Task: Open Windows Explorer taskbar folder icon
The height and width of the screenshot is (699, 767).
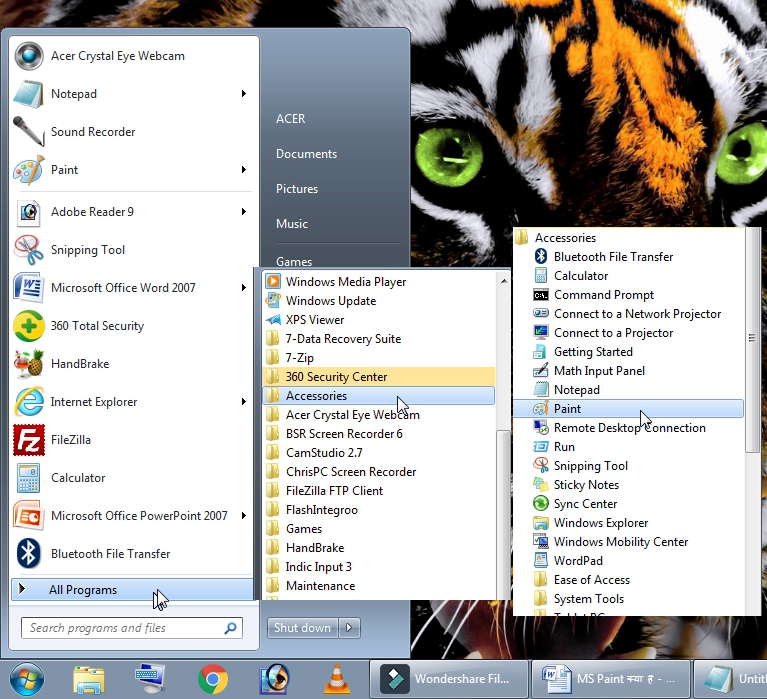Action: pyautogui.click(x=89, y=679)
